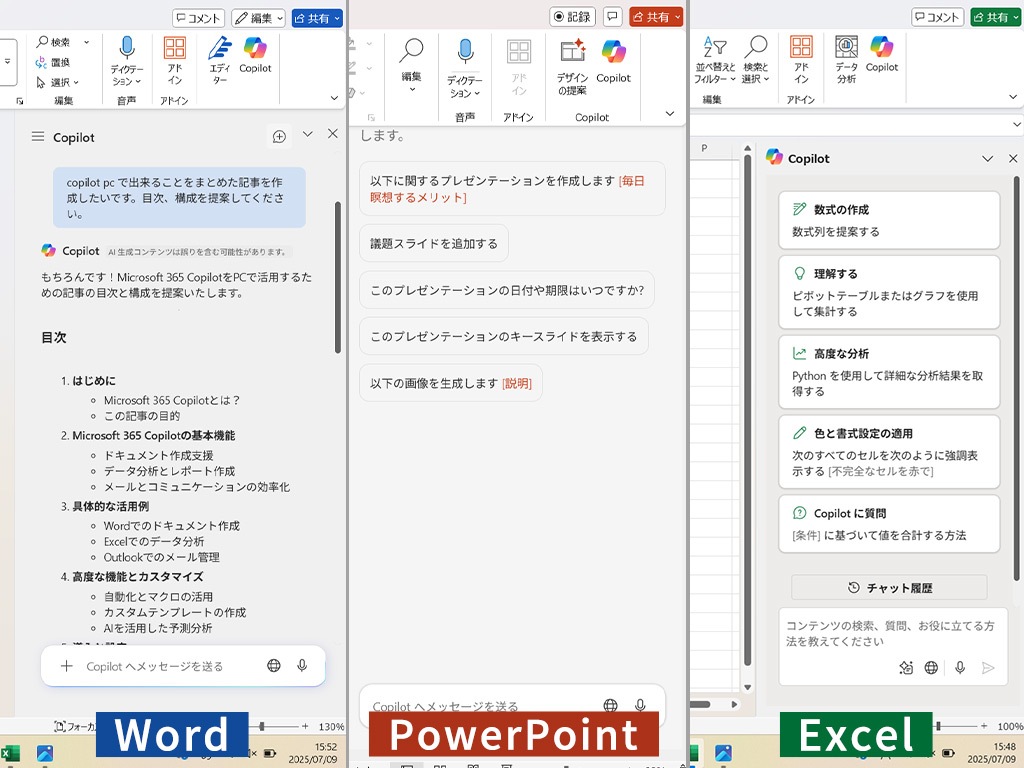This screenshot has height=768, width=1024.
Task: Click the Add-ins (アドイン) icon in Excel
Action: coord(801,59)
